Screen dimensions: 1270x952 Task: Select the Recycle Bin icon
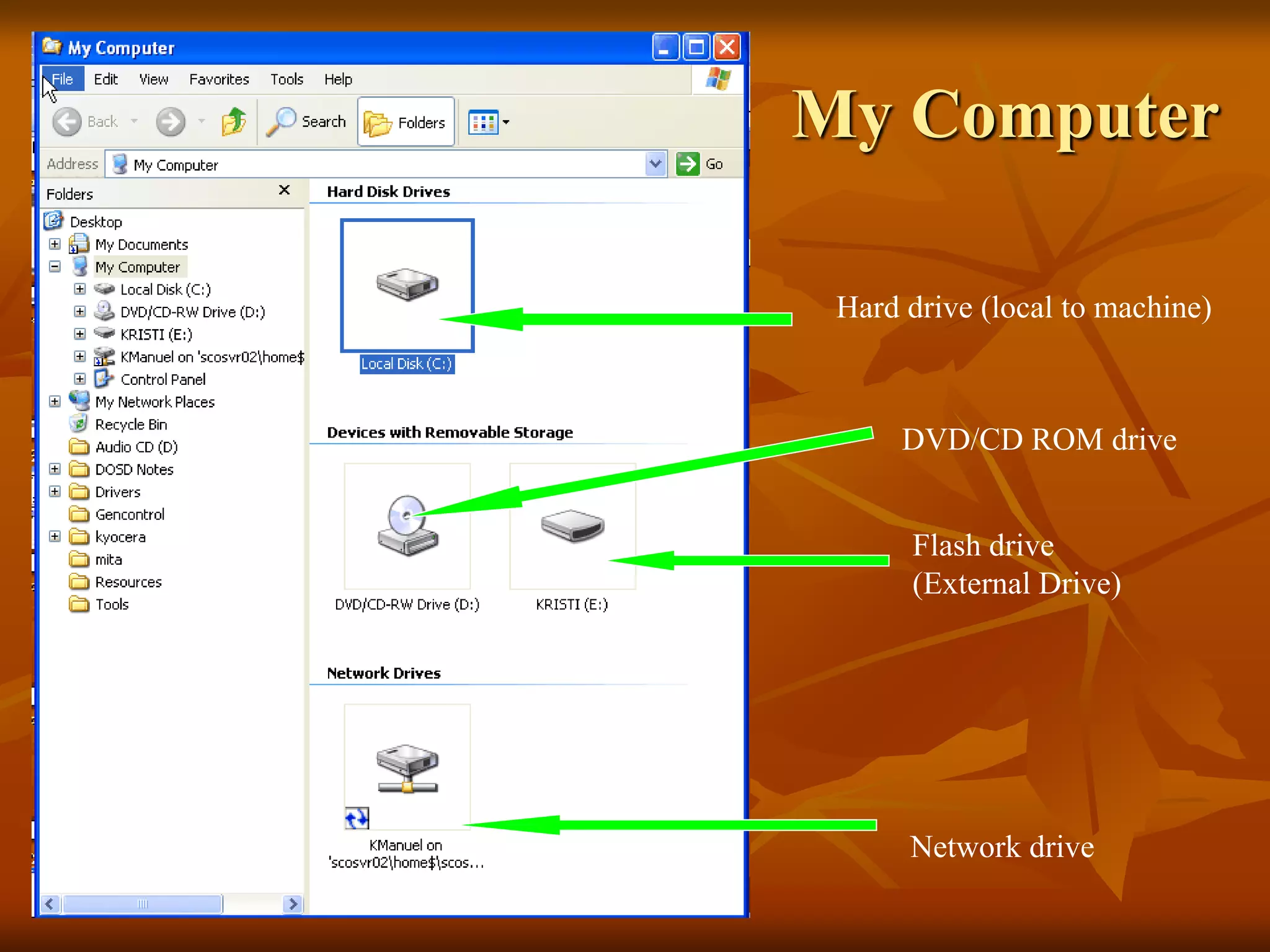click(x=79, y=424)
